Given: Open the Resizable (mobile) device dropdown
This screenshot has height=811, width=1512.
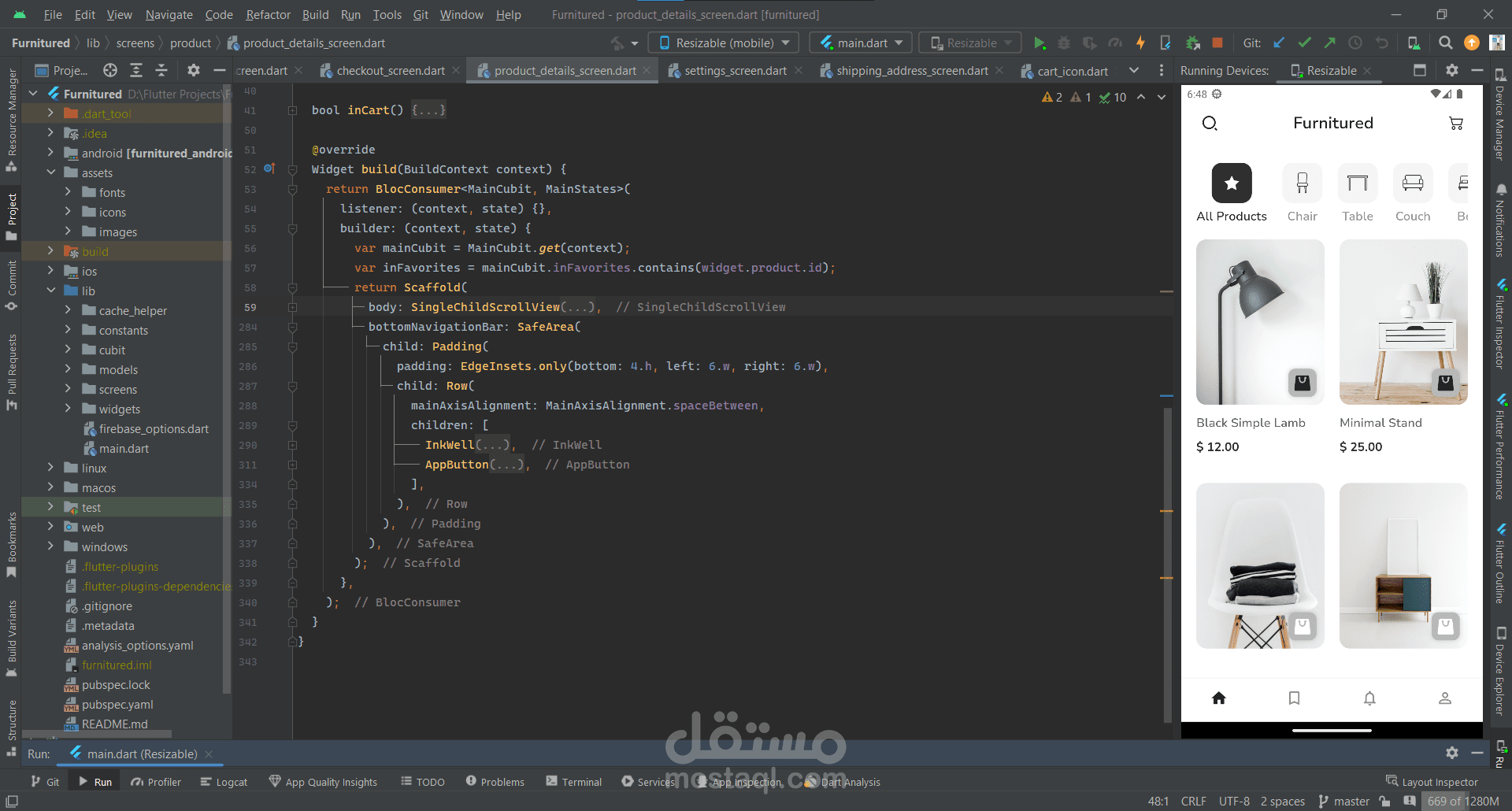Looking at the screenshot, I should 724,43.
